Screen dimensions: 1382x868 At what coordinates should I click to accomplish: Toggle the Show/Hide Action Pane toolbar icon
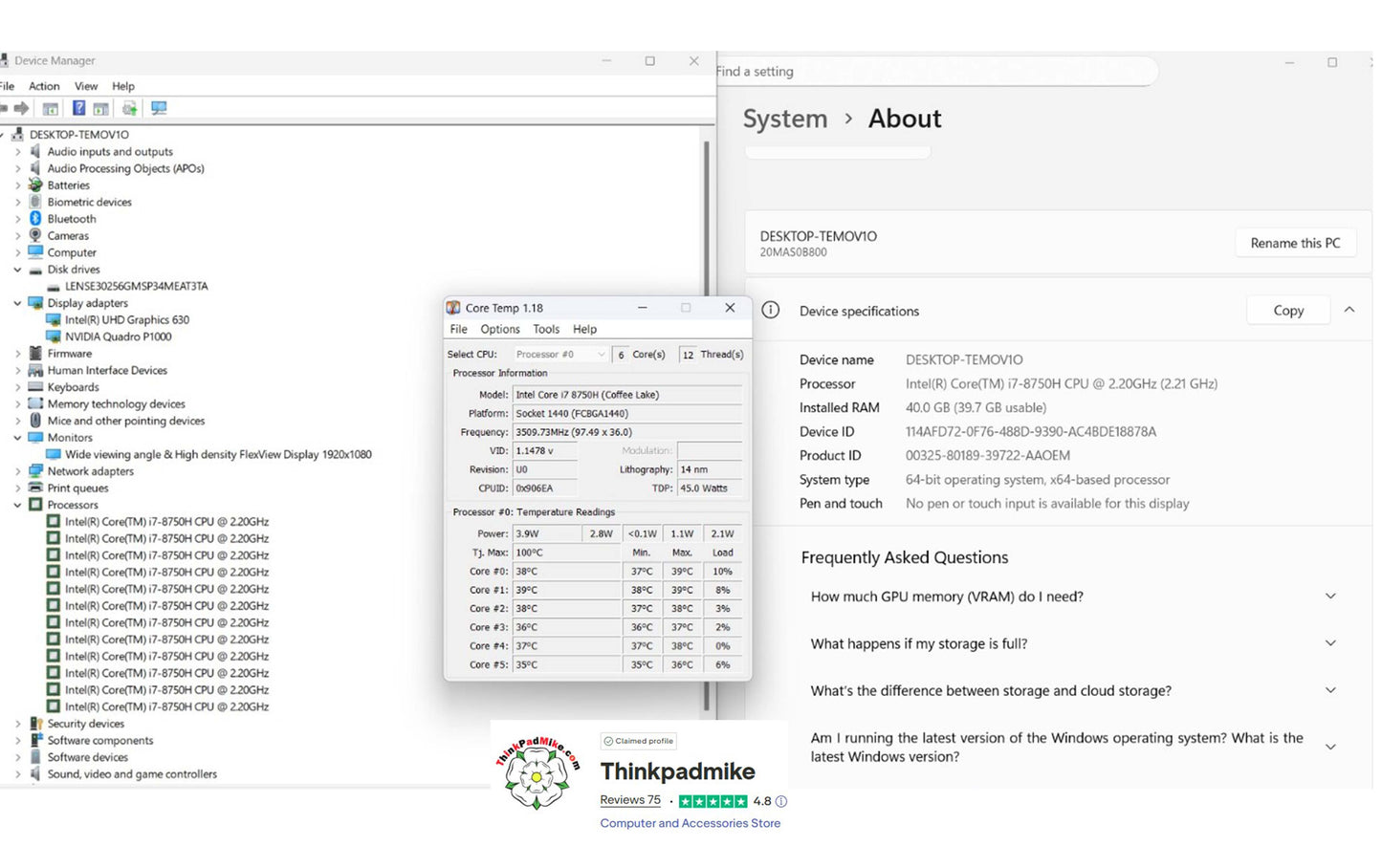click(100, 109)
